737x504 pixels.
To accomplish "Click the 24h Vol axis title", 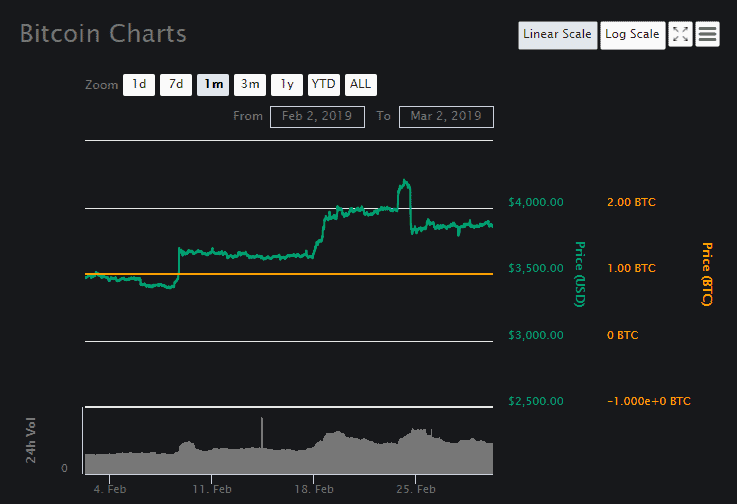I will click(31, 440).
